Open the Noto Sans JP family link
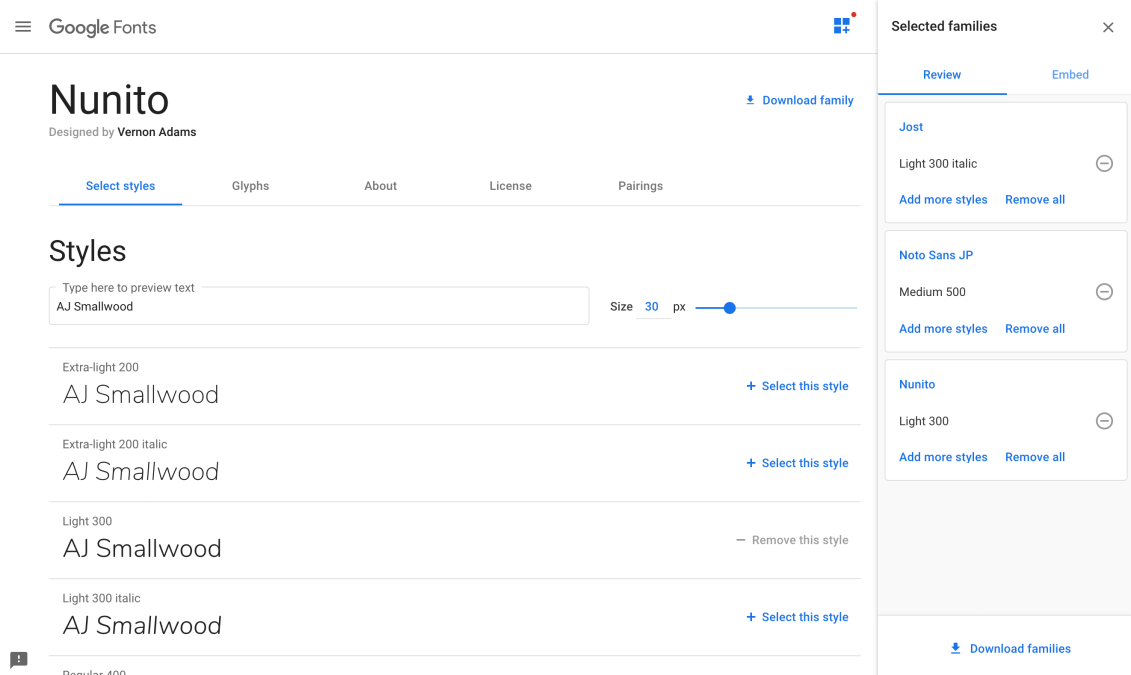Screen dimensions: 1131x675 (x=936, y=255)
